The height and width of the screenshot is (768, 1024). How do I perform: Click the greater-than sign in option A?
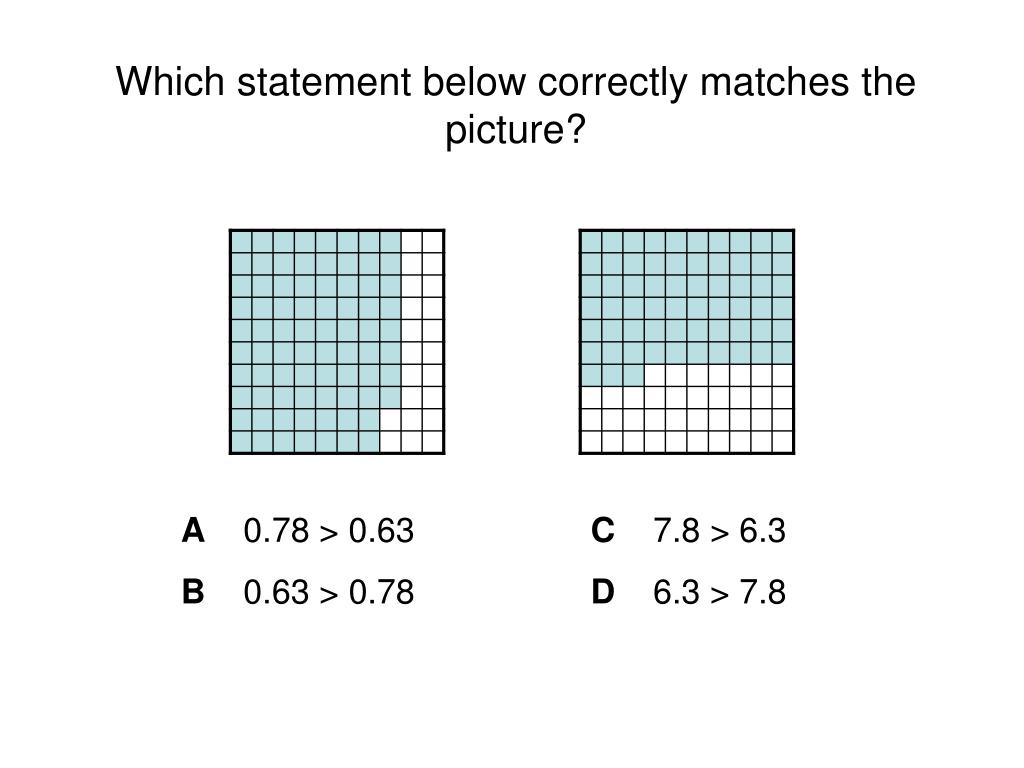click(x=329, y=534)
